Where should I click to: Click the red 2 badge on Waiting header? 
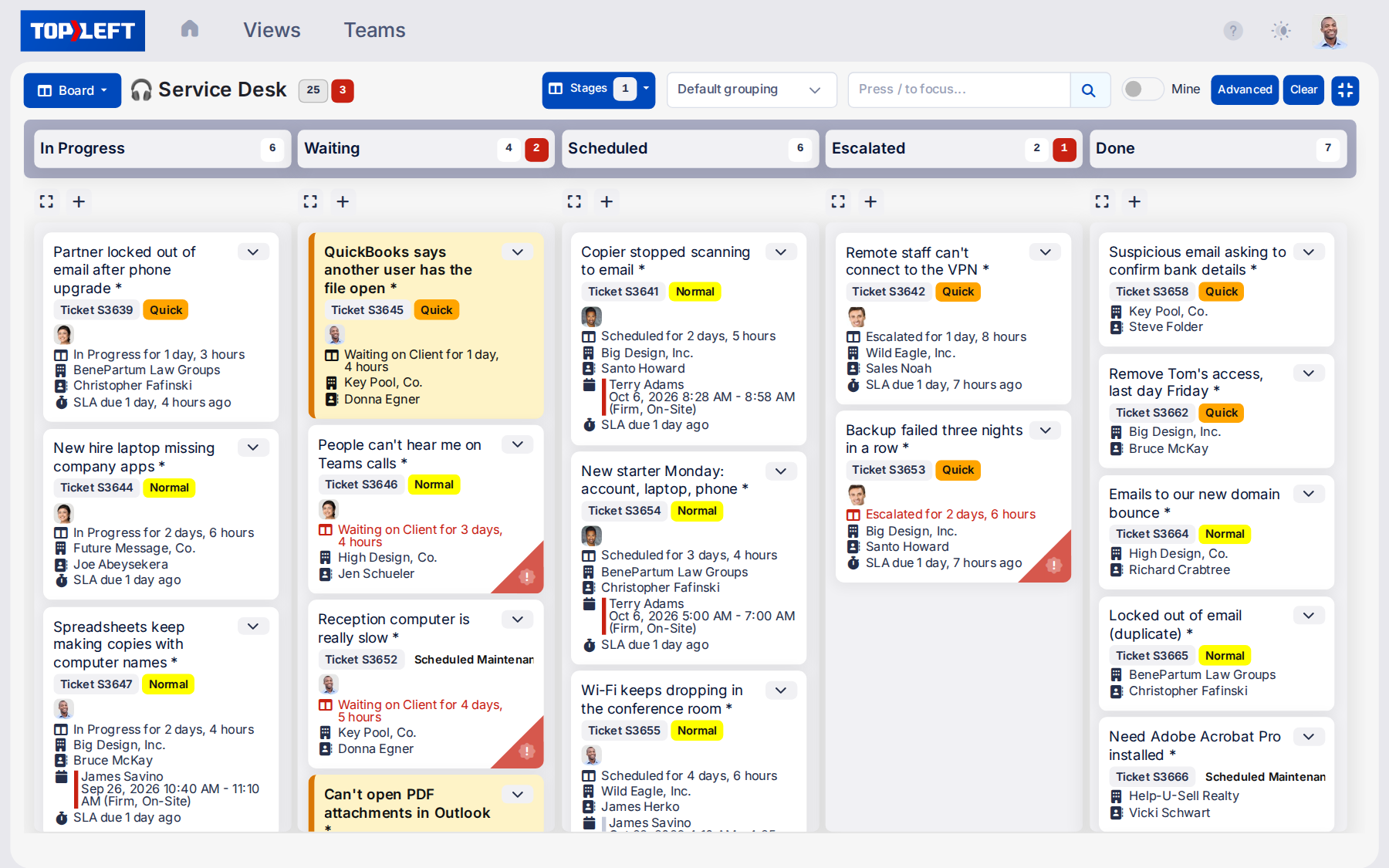click(x=536, y=148)
